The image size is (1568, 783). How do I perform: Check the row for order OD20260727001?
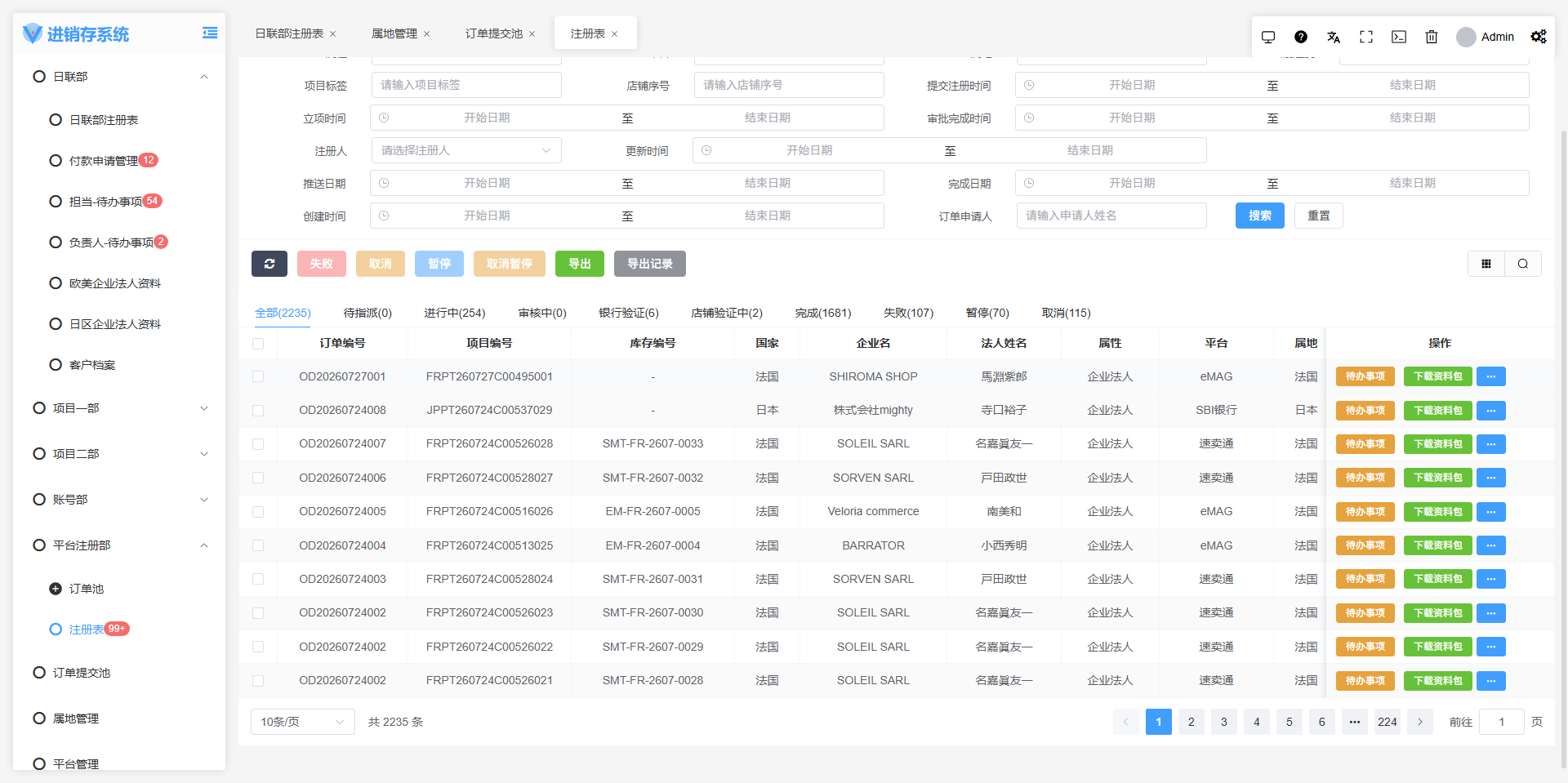tap(258, 376)
